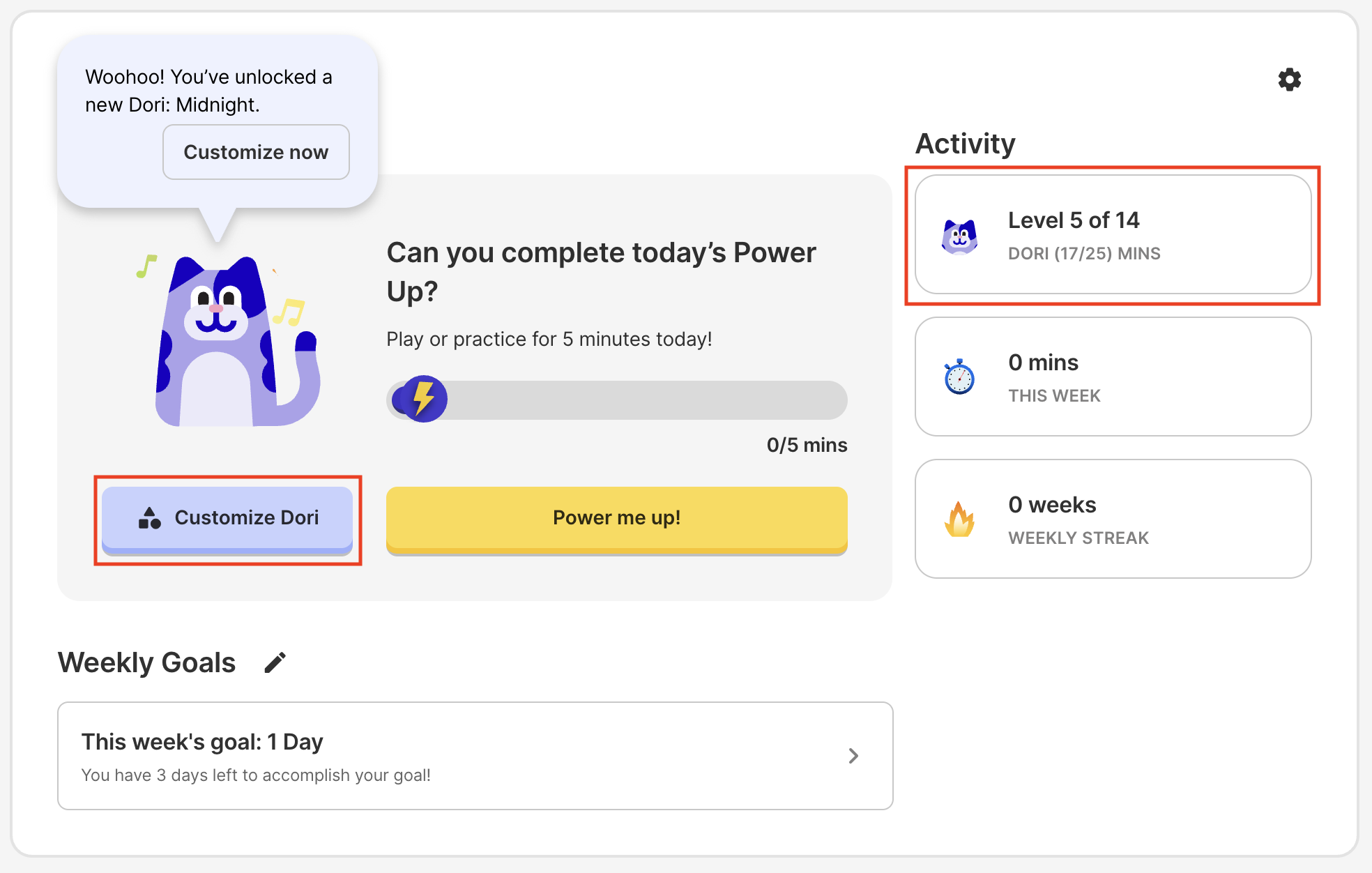This screenshot has width=1372, height=873.
Task: Click the flame icon in streak card
Action: tap(959, 519)
